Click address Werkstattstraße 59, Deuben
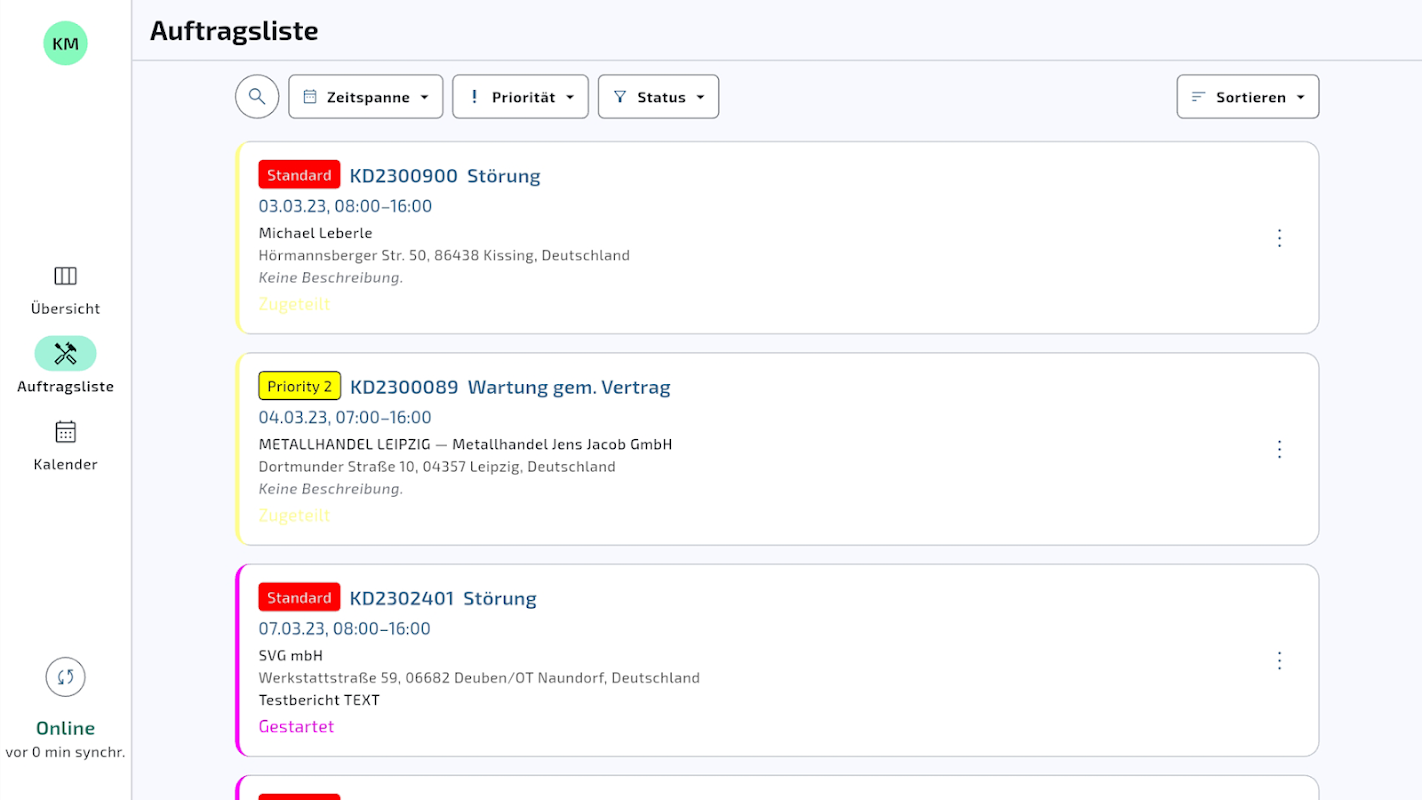1422x800 pixels. tap(479, 677)
